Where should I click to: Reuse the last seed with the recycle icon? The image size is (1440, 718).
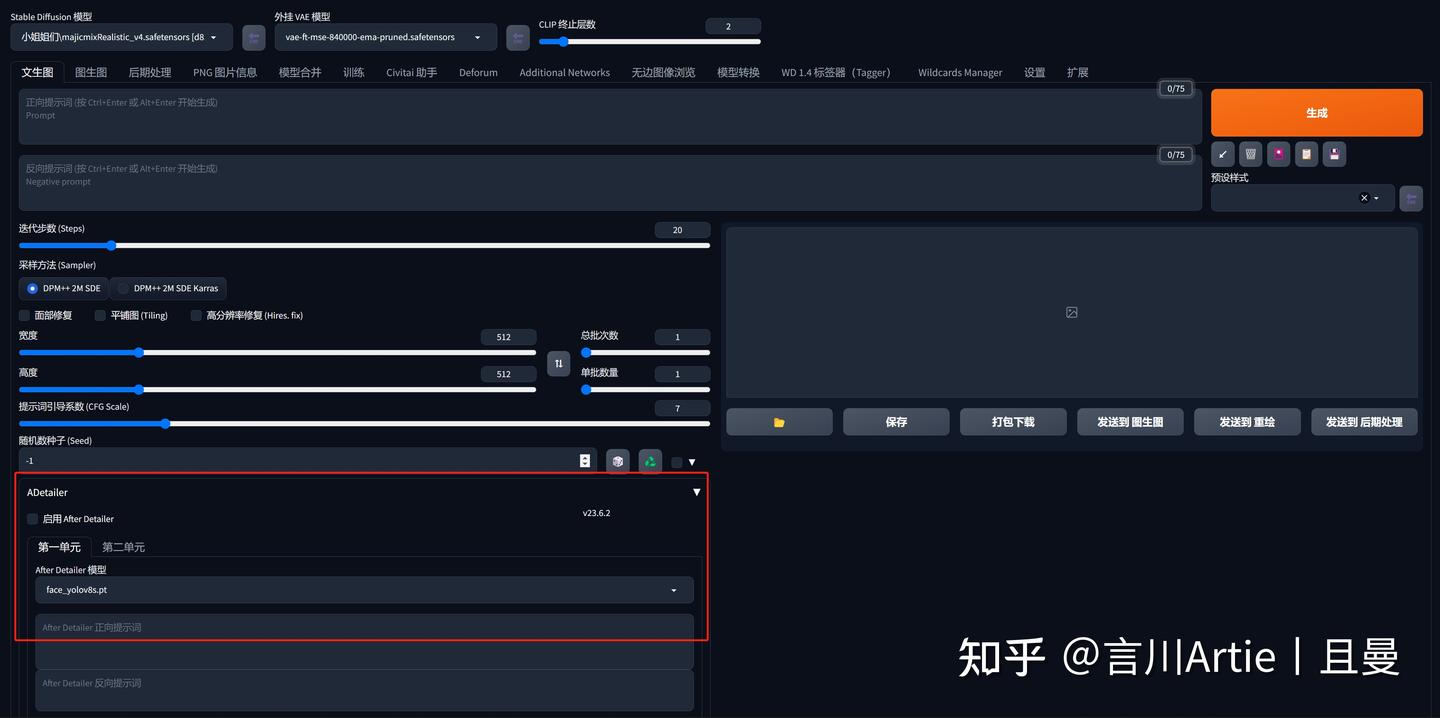pyautogui.click(x=650, y=461)
